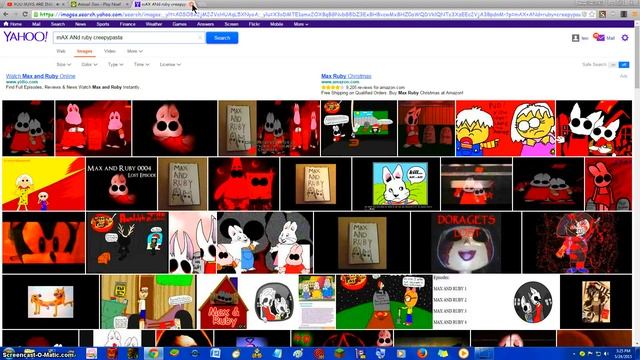
Task: Click the www.amazon.com ad URL
Action: click(x=340, y=82)
